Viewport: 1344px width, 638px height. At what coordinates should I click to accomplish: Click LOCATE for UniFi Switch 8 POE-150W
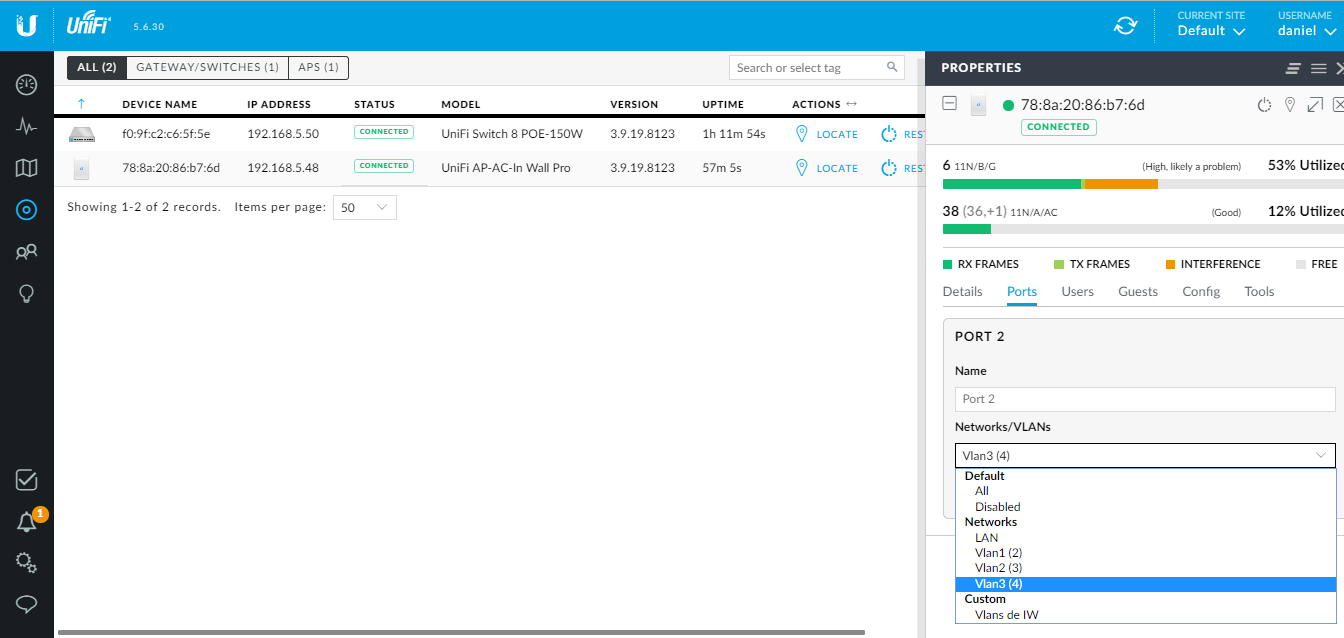[827, 134]
